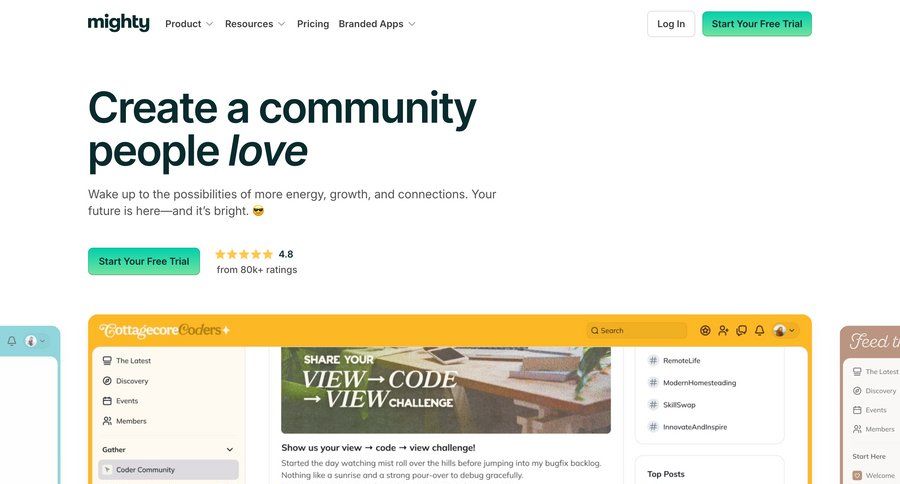Open the Pricing page
The image size is (900, 484).
[x=313, y=24]
